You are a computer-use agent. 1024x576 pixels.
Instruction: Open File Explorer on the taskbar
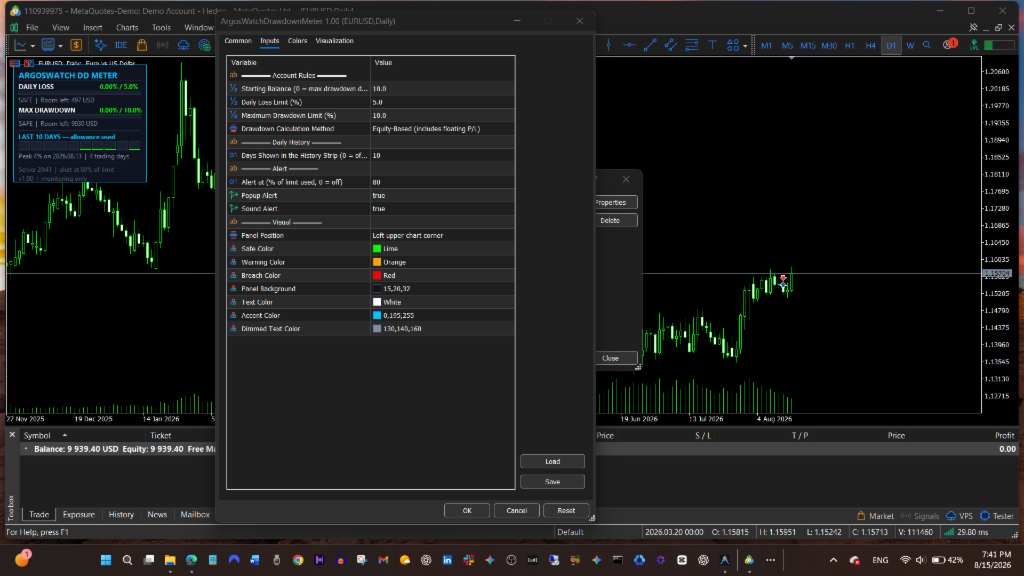tap(170, 560)
